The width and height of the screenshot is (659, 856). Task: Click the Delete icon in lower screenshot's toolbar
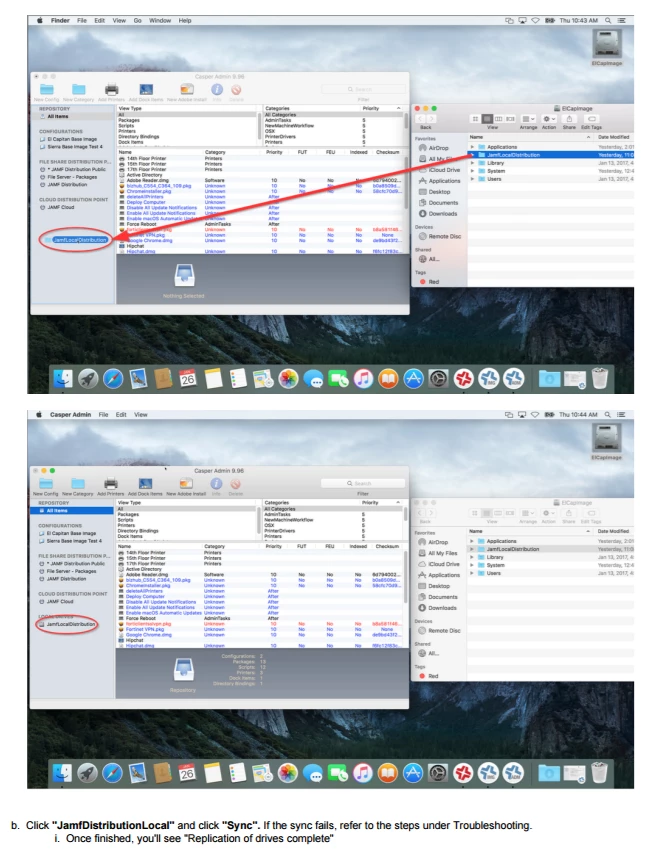point(235,484)
